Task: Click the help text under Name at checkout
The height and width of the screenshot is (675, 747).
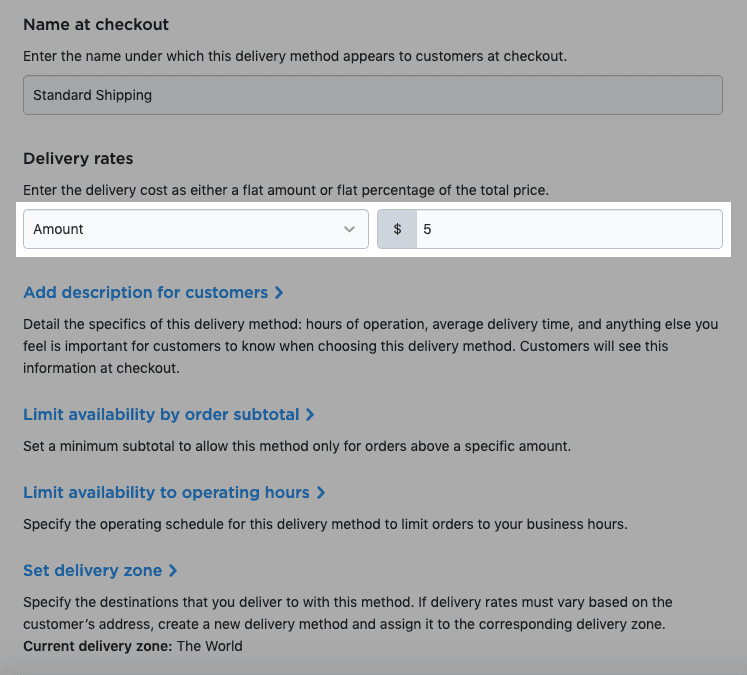Action: [294, 56]
